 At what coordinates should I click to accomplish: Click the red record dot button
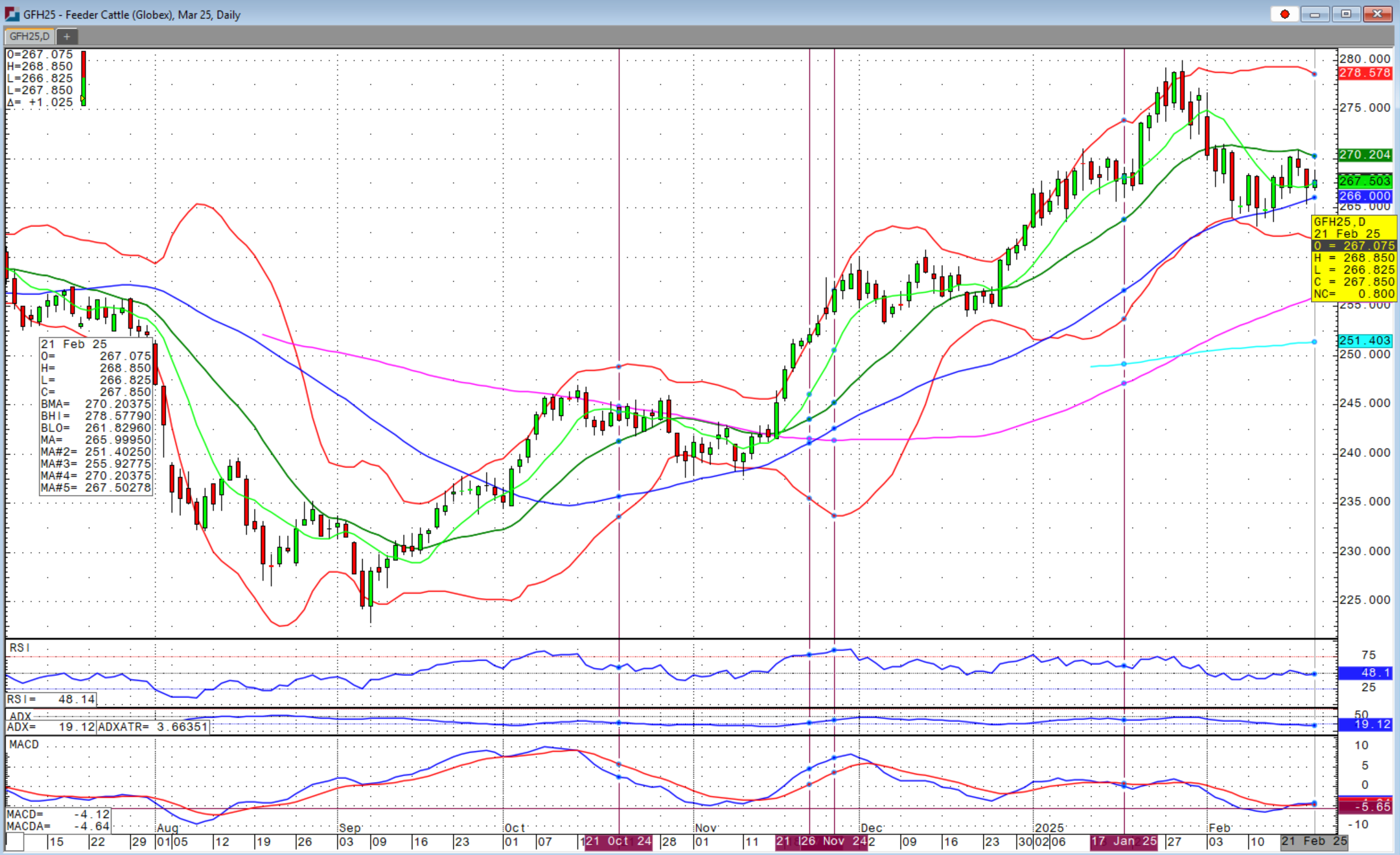(1284, 14)
